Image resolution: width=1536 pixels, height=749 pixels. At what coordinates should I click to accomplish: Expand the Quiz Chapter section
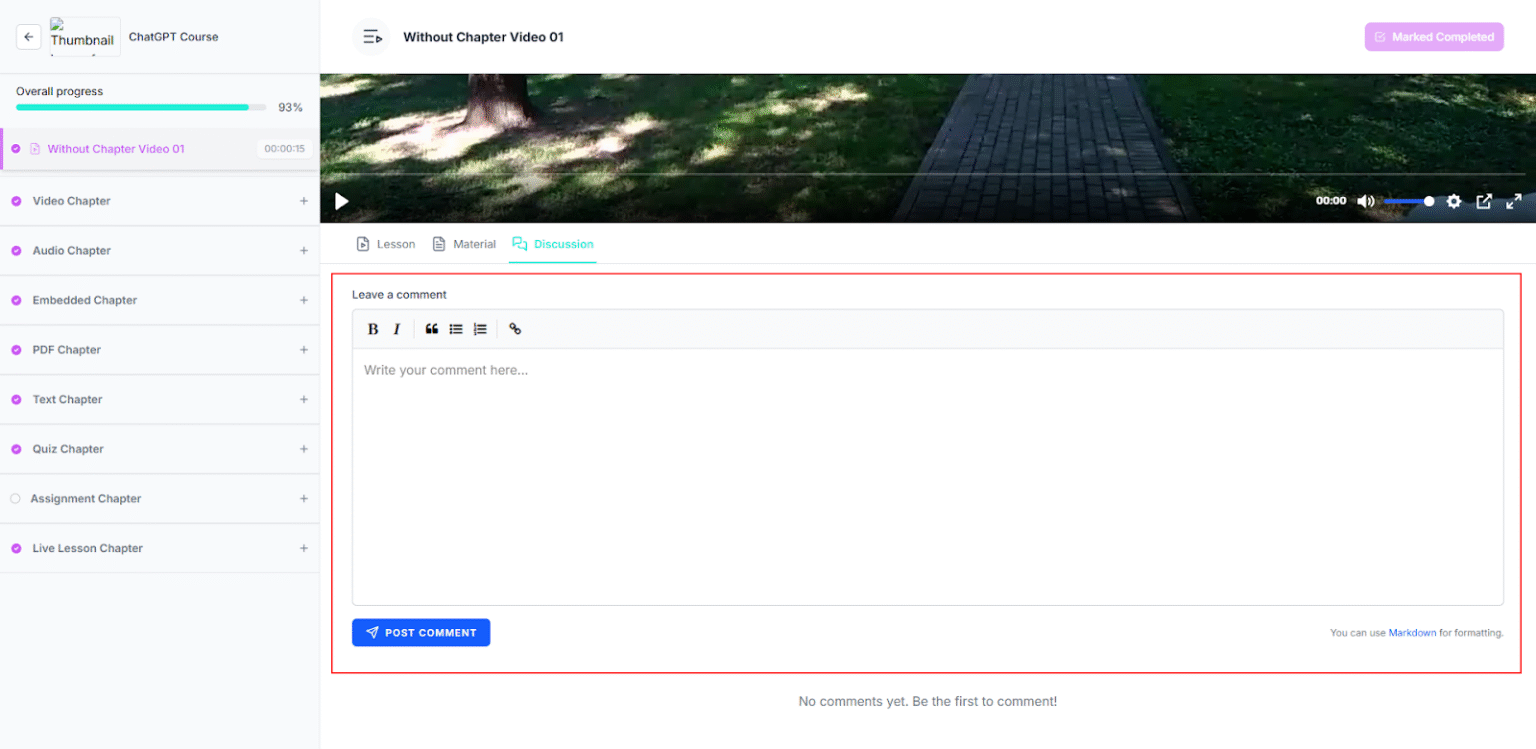(x=303, y=448)
